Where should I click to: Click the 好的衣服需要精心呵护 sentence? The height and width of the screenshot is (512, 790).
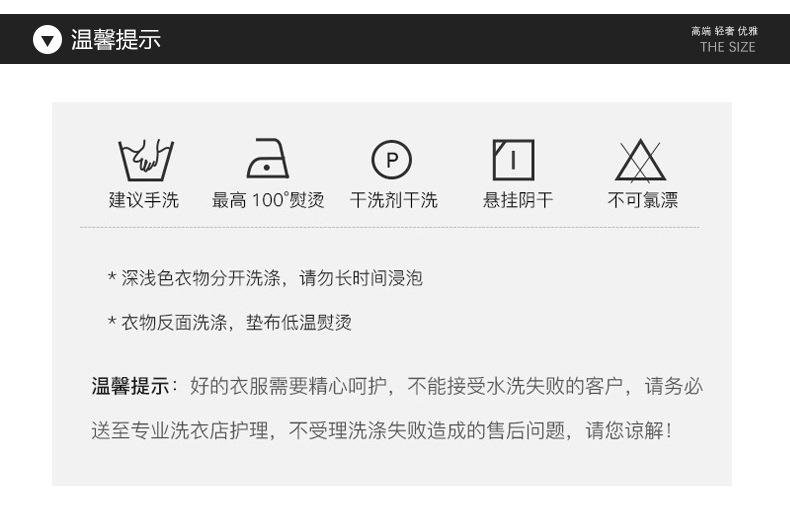point(288,387)
